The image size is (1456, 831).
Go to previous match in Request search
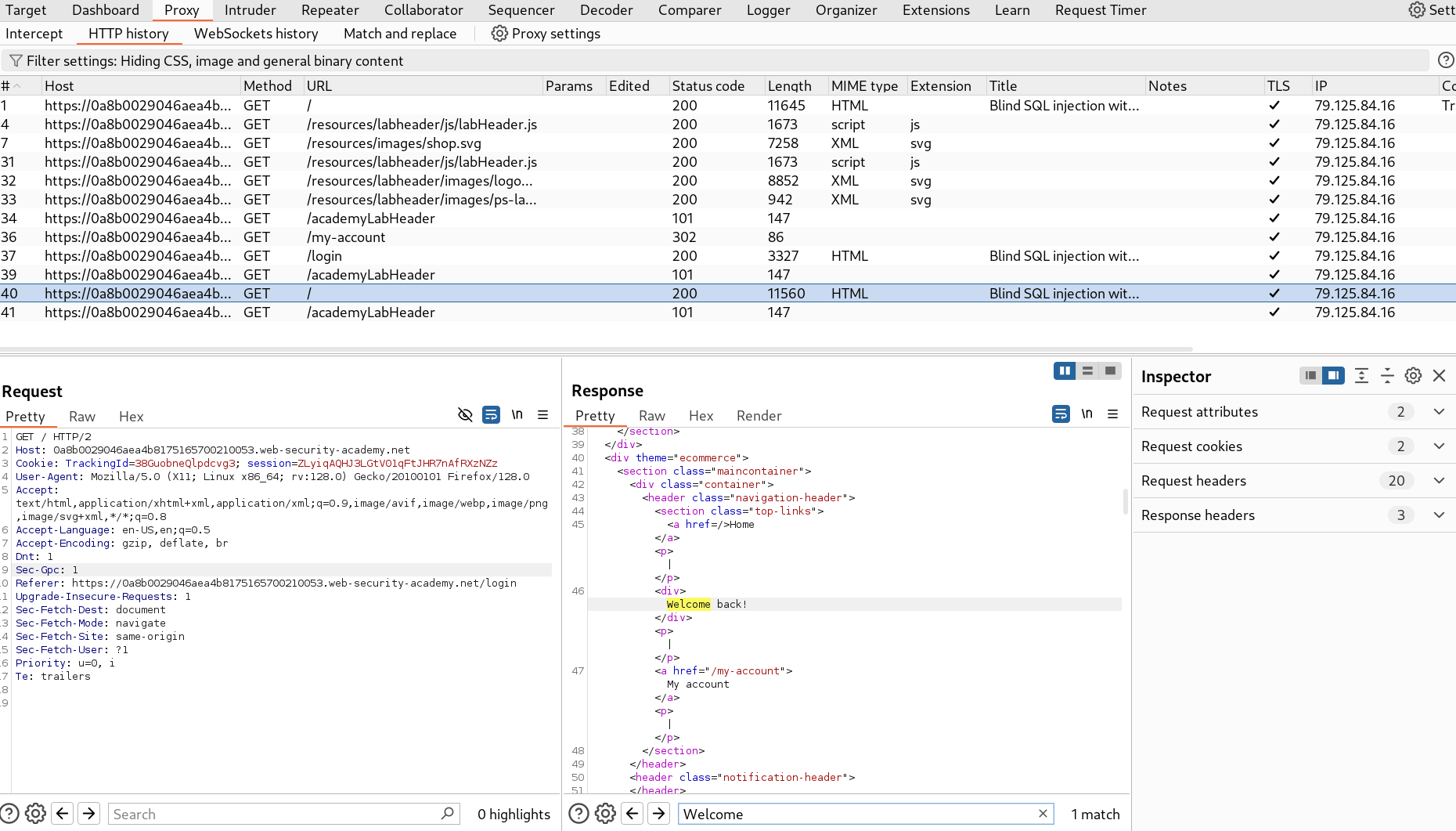pos(63,814)
